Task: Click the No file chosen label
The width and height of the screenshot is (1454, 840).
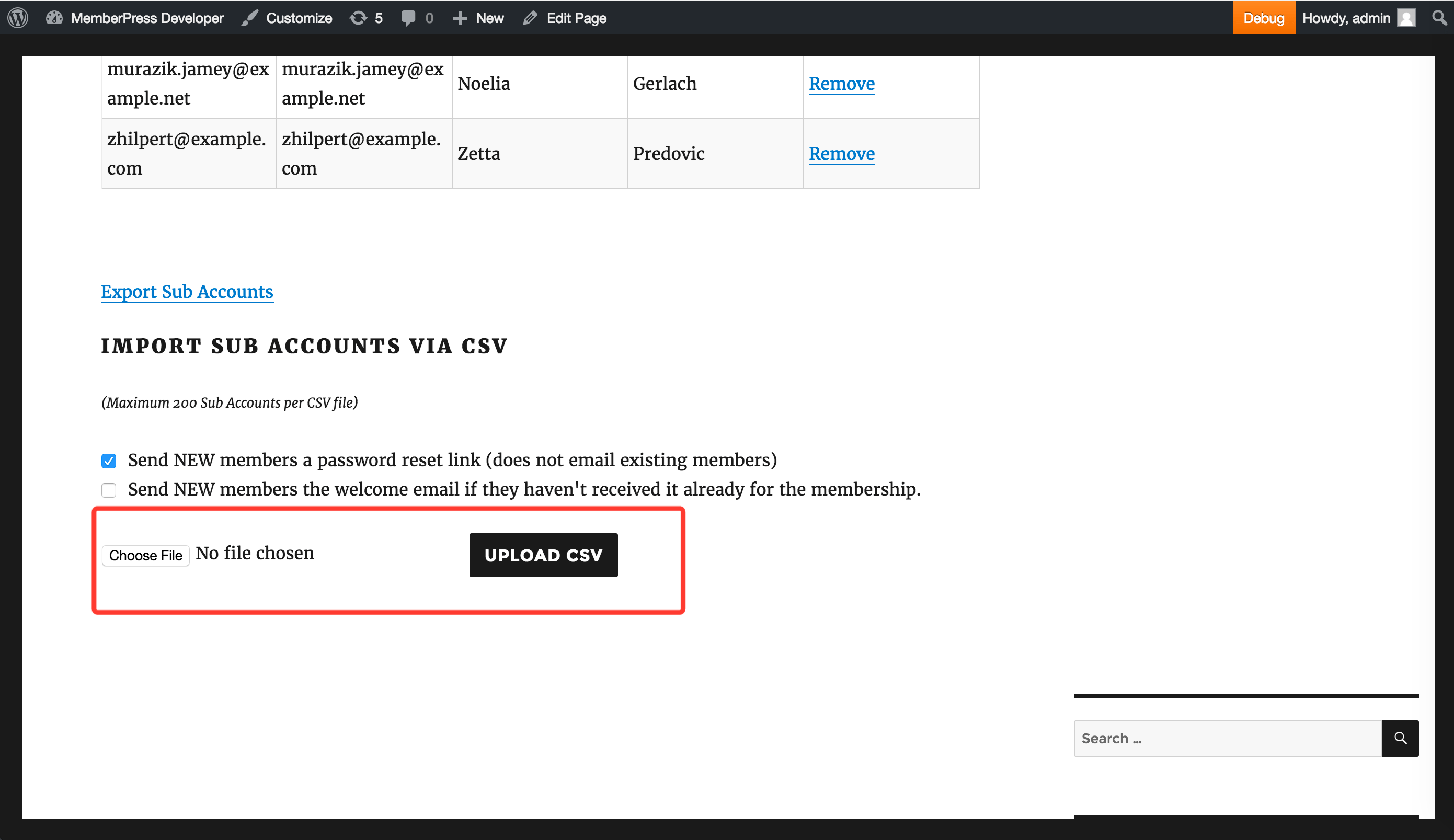Action: pos(255,553)
